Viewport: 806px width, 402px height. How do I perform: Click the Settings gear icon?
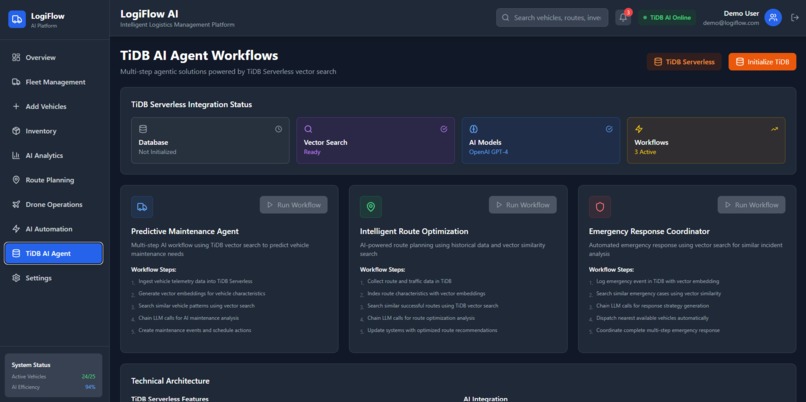16,278
